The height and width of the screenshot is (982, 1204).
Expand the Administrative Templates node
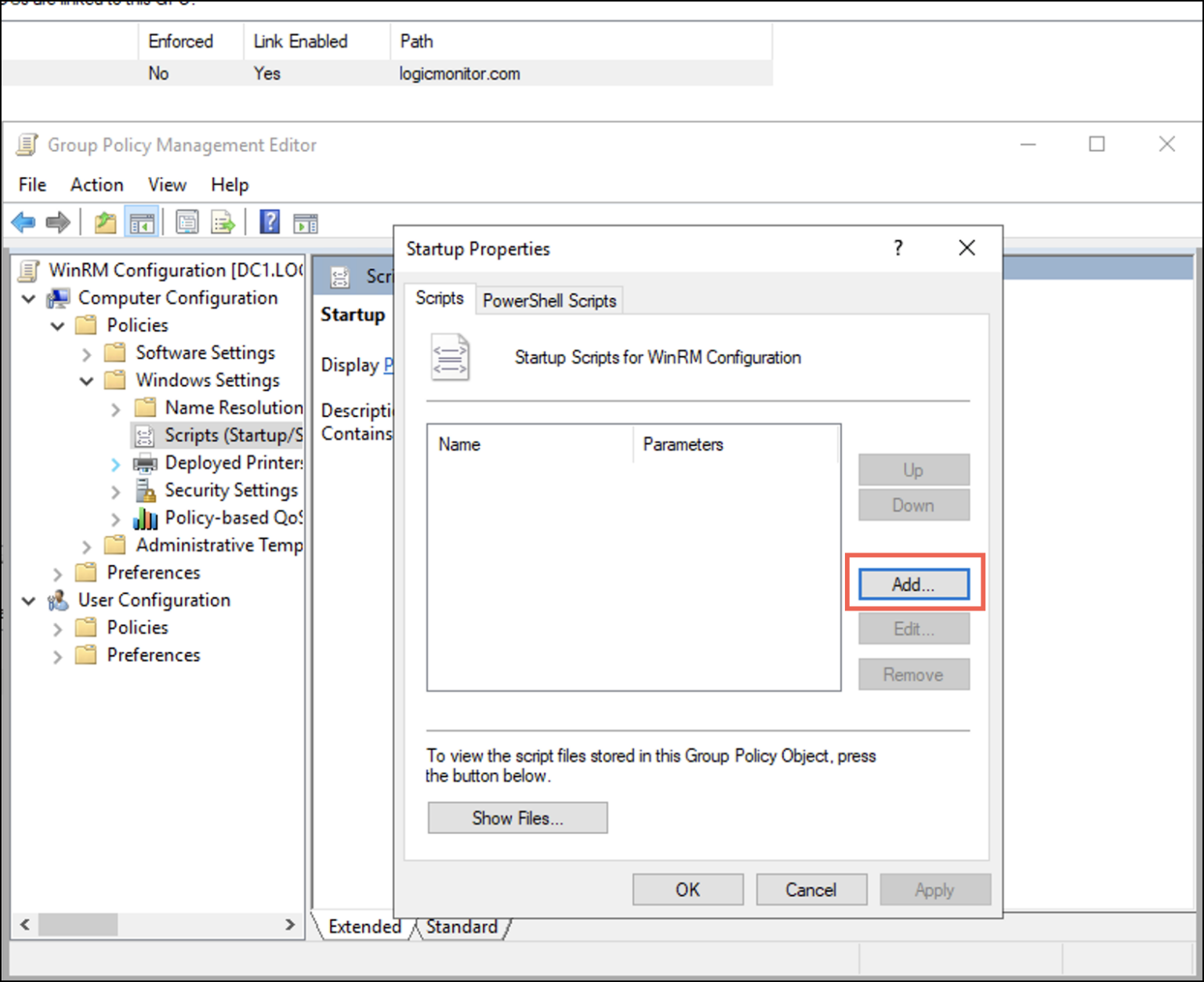86,545
